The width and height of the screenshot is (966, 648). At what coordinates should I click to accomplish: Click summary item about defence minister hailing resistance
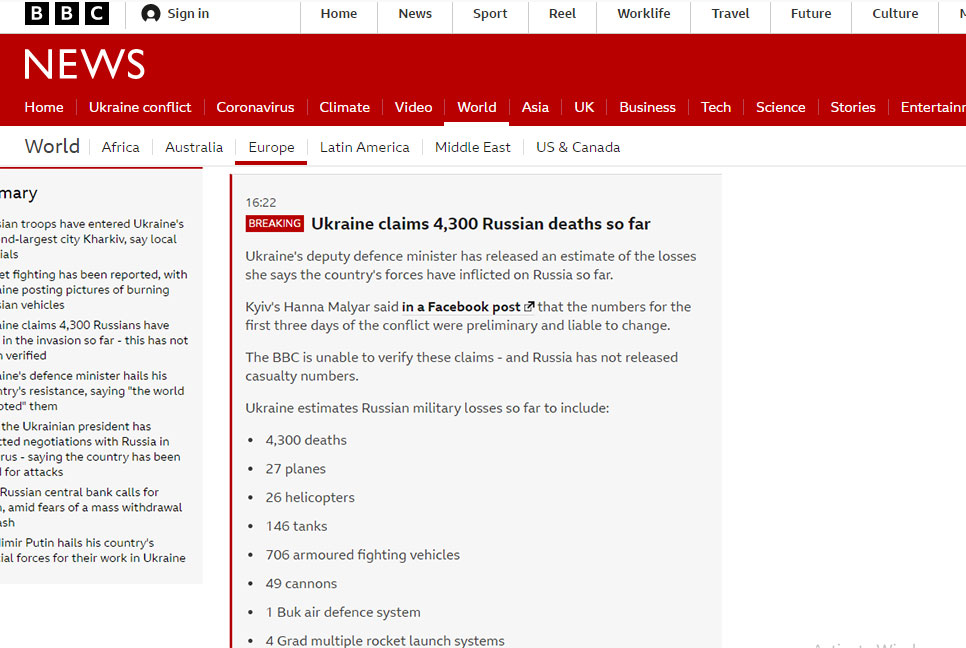click(x=92, y=391)
